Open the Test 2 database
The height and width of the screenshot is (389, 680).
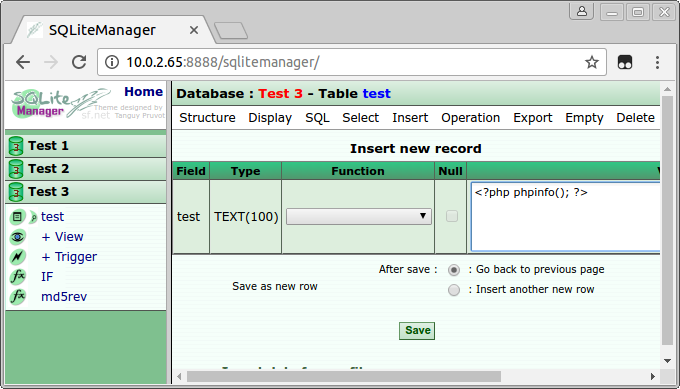coord(49,169)
